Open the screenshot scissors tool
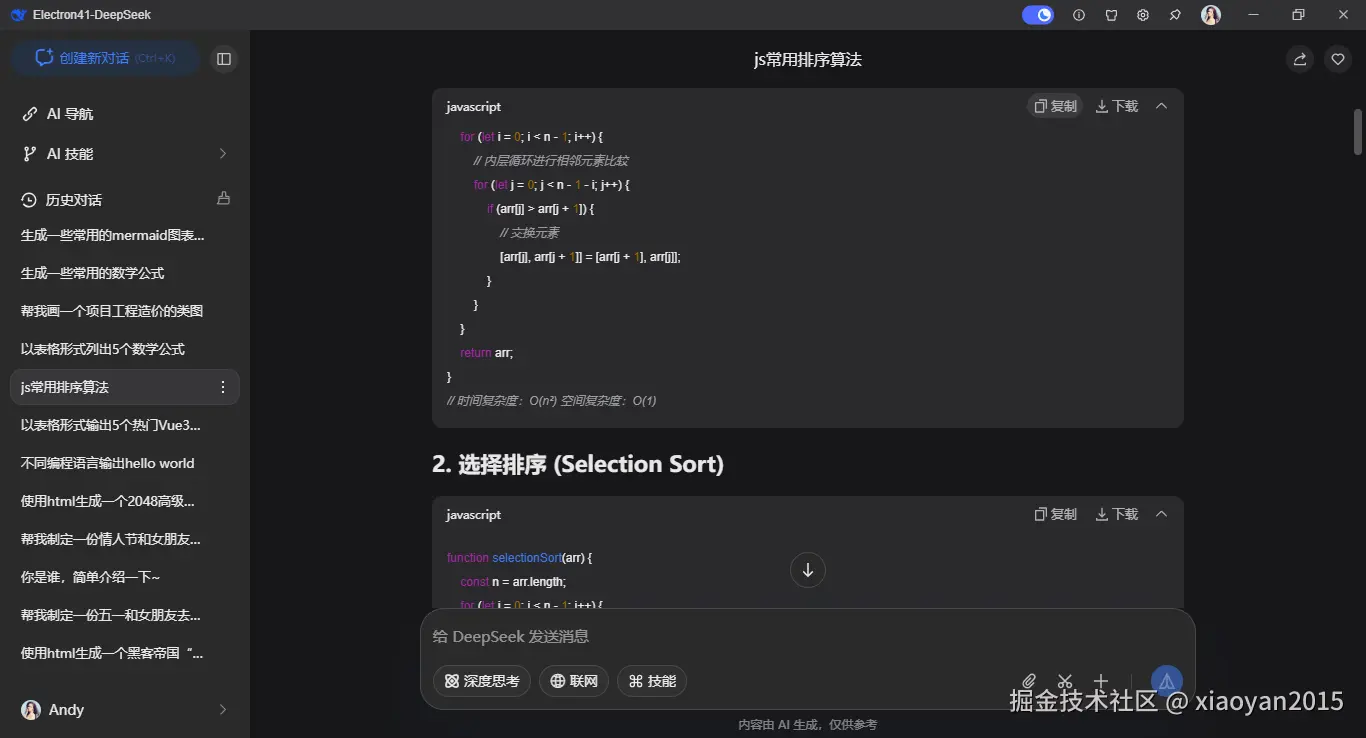 [x=1064, y=680]
